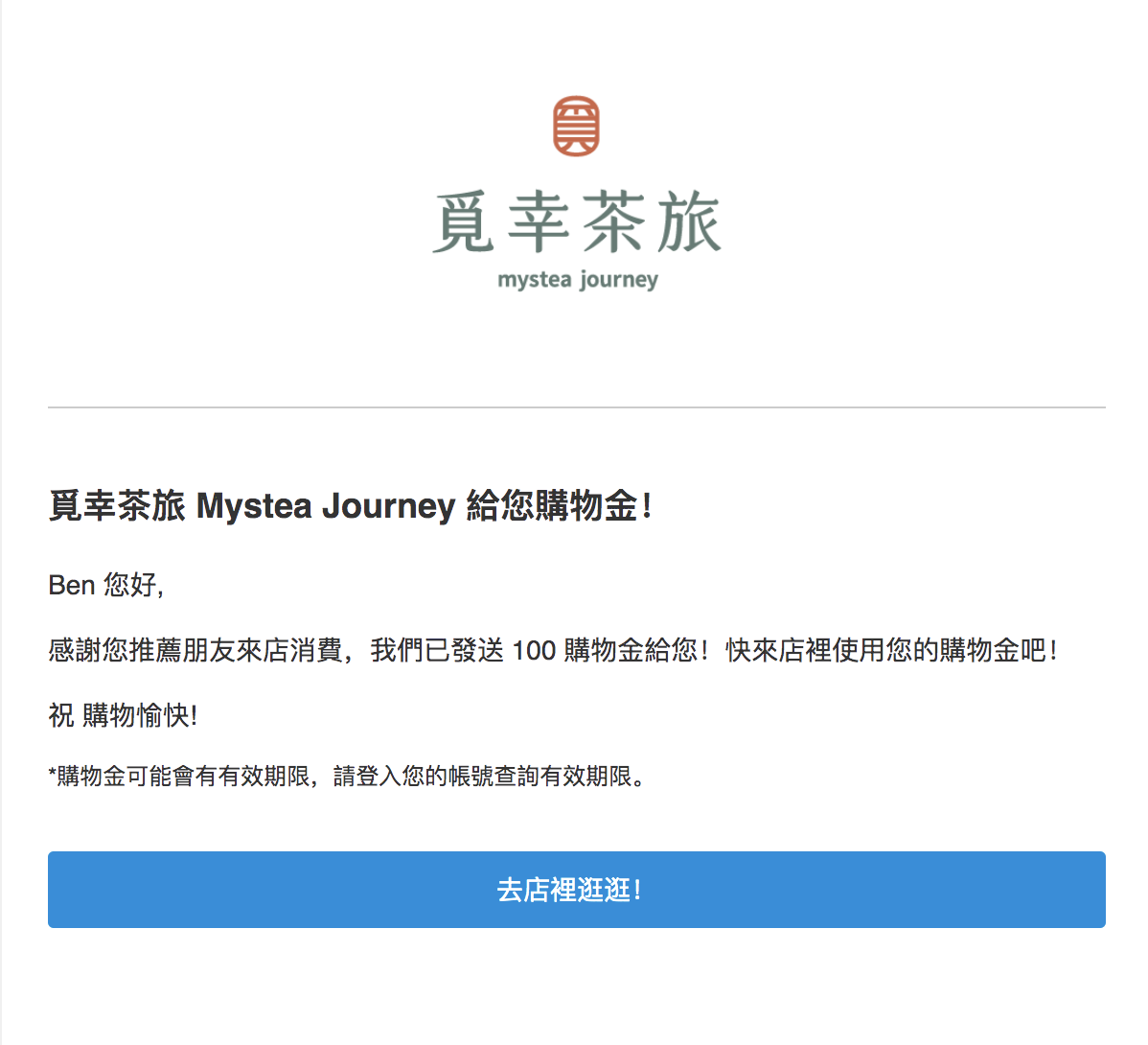Screen dimensions: 1148x1045
Task: Click the horizontal divider line below logo
Action: [576, 407]
